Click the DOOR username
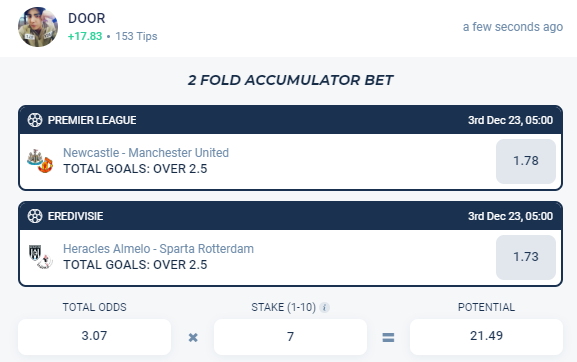577x362 pixels. pos(87,18)
